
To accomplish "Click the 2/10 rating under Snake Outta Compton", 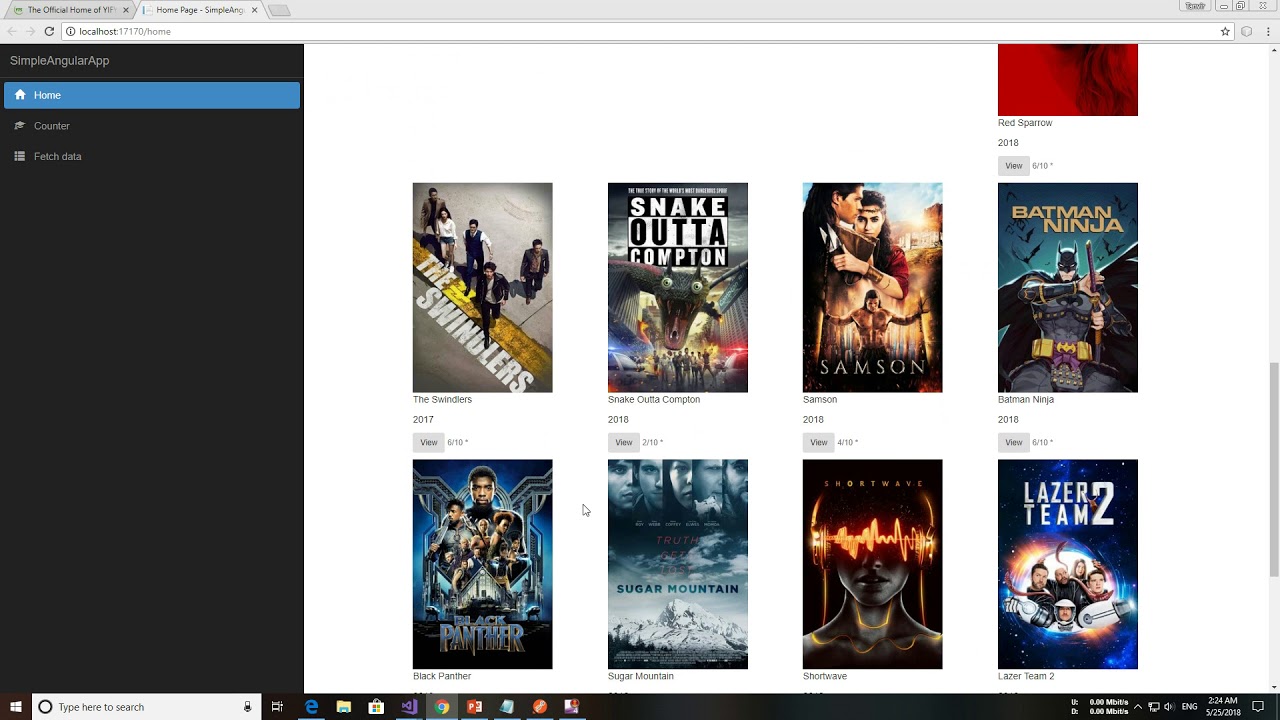I will [652, 442].
